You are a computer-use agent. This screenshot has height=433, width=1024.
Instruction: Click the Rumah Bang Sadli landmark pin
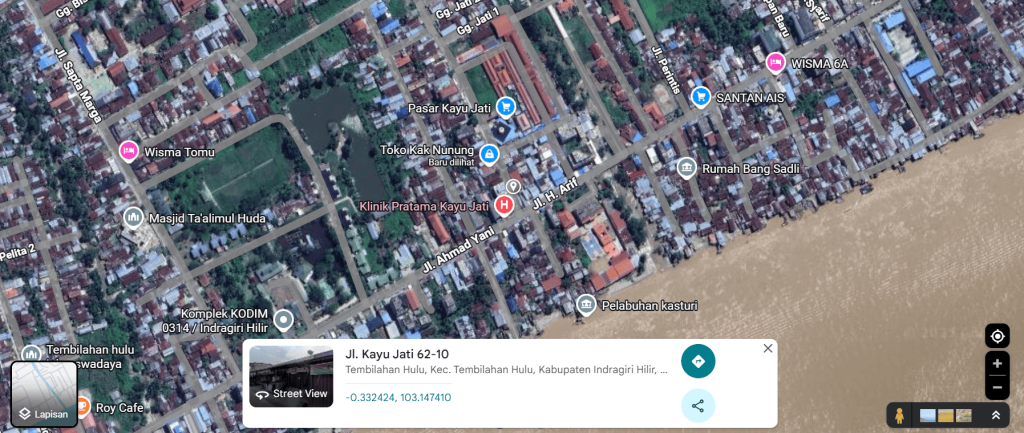pyautogui.click(x=686, y=168)
